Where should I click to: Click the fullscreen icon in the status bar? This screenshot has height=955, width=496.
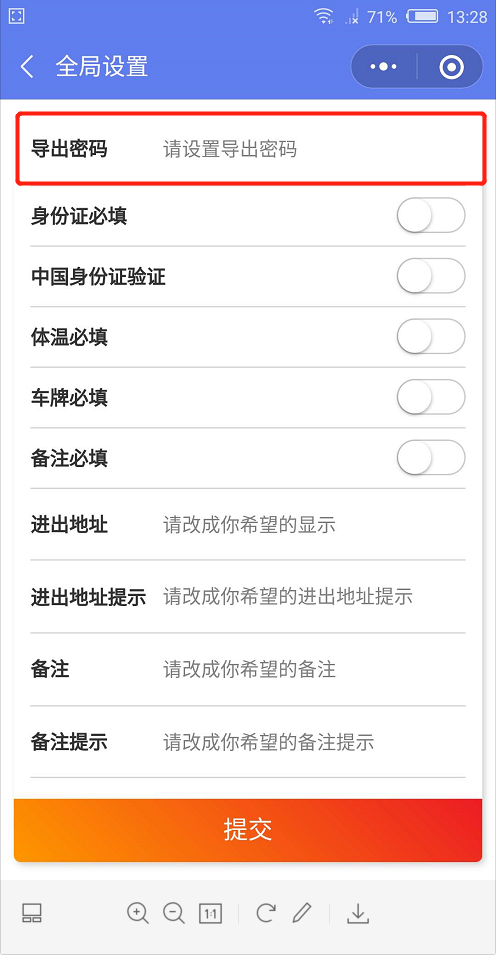16,16
